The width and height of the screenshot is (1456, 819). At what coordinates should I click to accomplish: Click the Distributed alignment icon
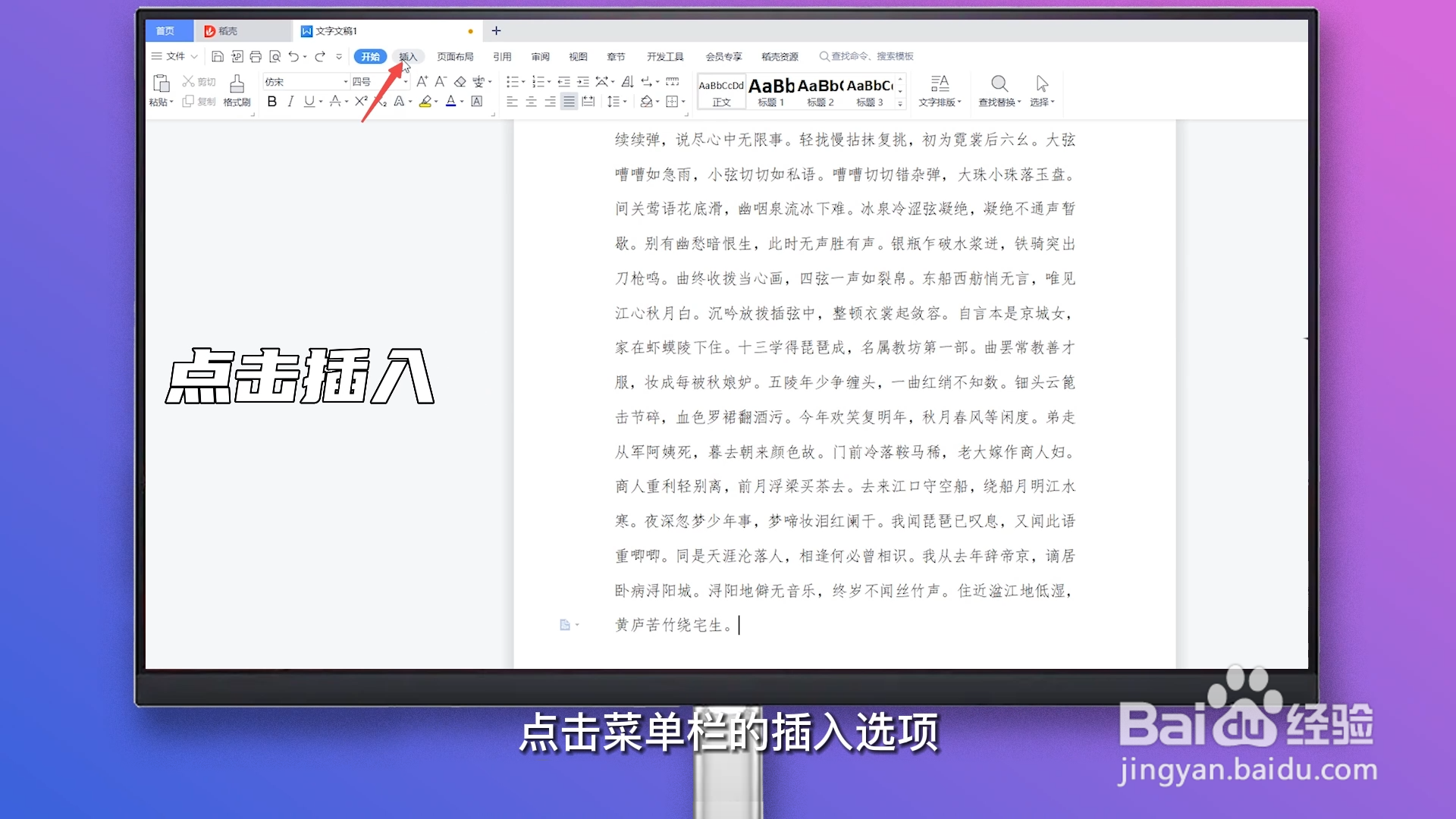pyautogui.click(x=588, y=102)
